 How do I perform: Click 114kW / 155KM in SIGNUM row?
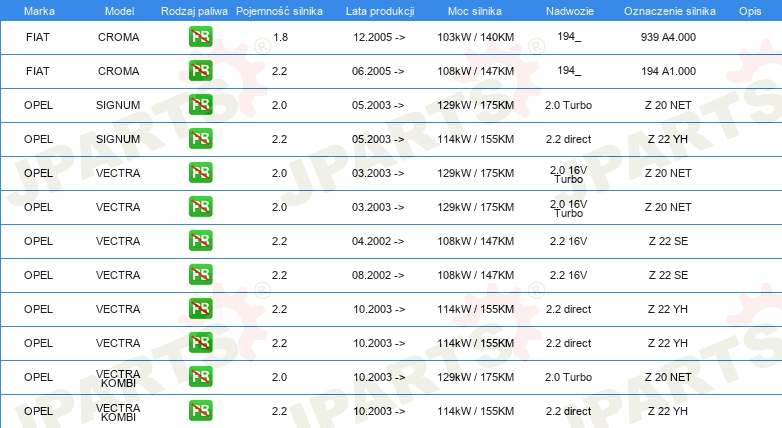(475, 139)
